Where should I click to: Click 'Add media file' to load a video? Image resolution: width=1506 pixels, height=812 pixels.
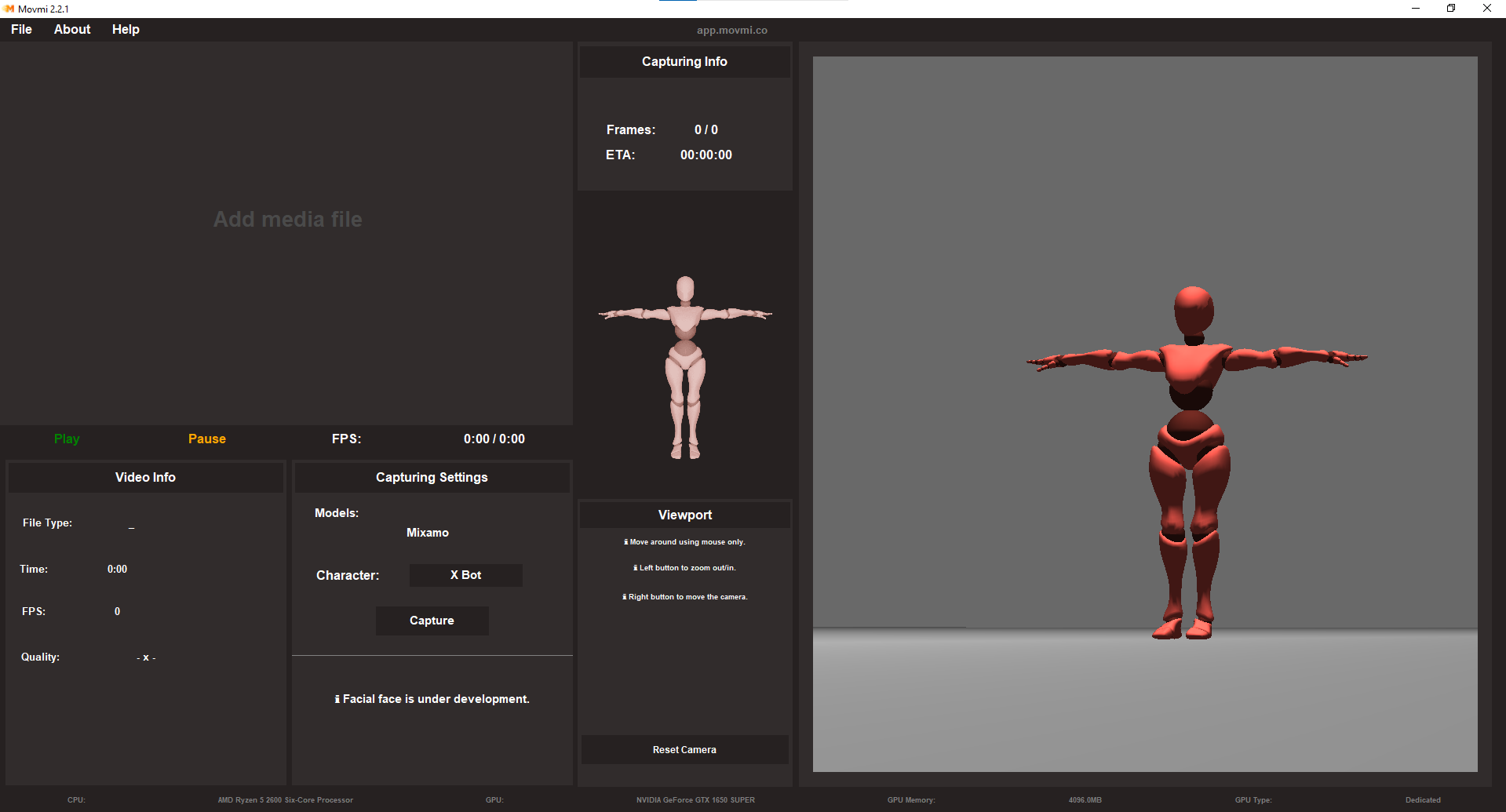click(x=287, y=219)
